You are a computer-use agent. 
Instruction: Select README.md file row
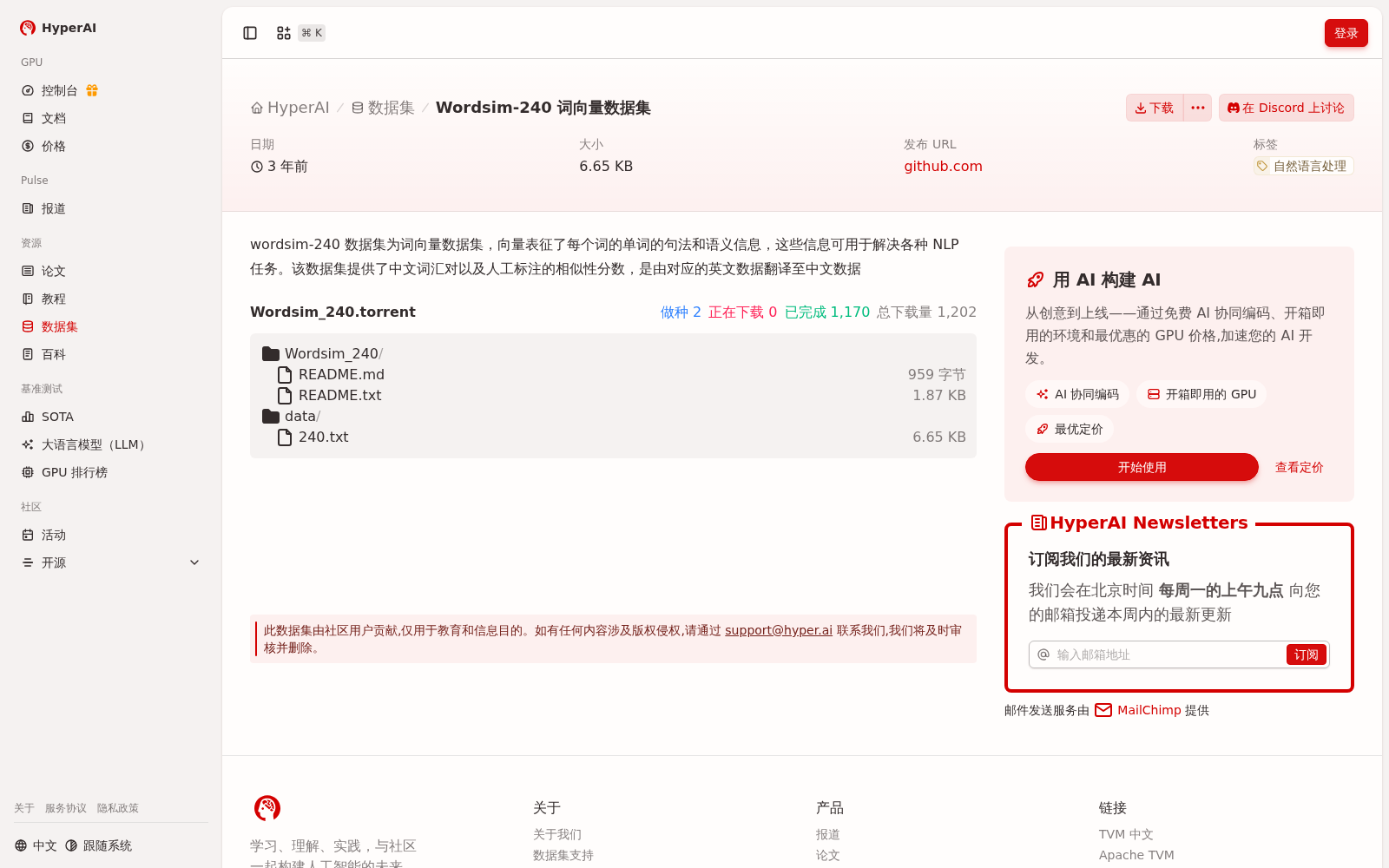tap(613, 374)
